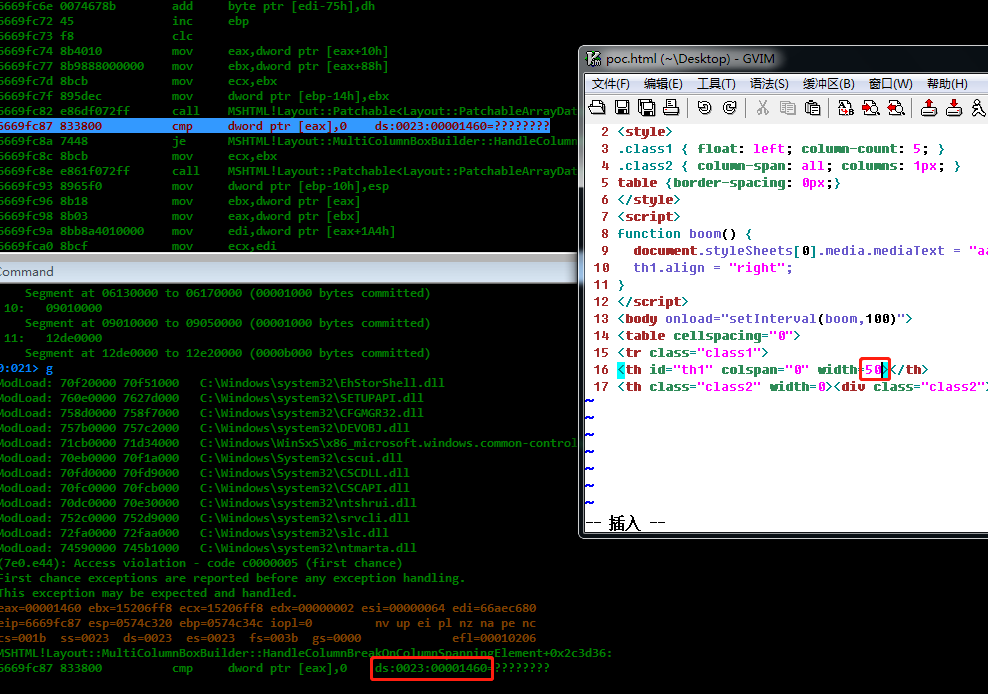
Task: Click the Find Previous icon
Action: (895, 108)
